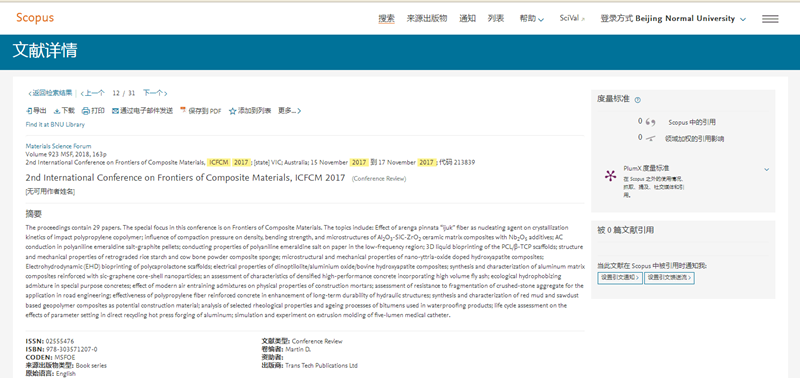
Task: Click the print (打印) icon
Action: 86,111
